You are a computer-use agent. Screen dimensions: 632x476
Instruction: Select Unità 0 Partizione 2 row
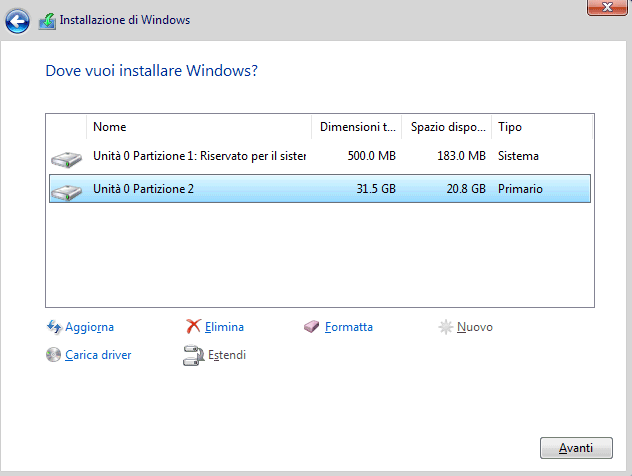(320, 189)
